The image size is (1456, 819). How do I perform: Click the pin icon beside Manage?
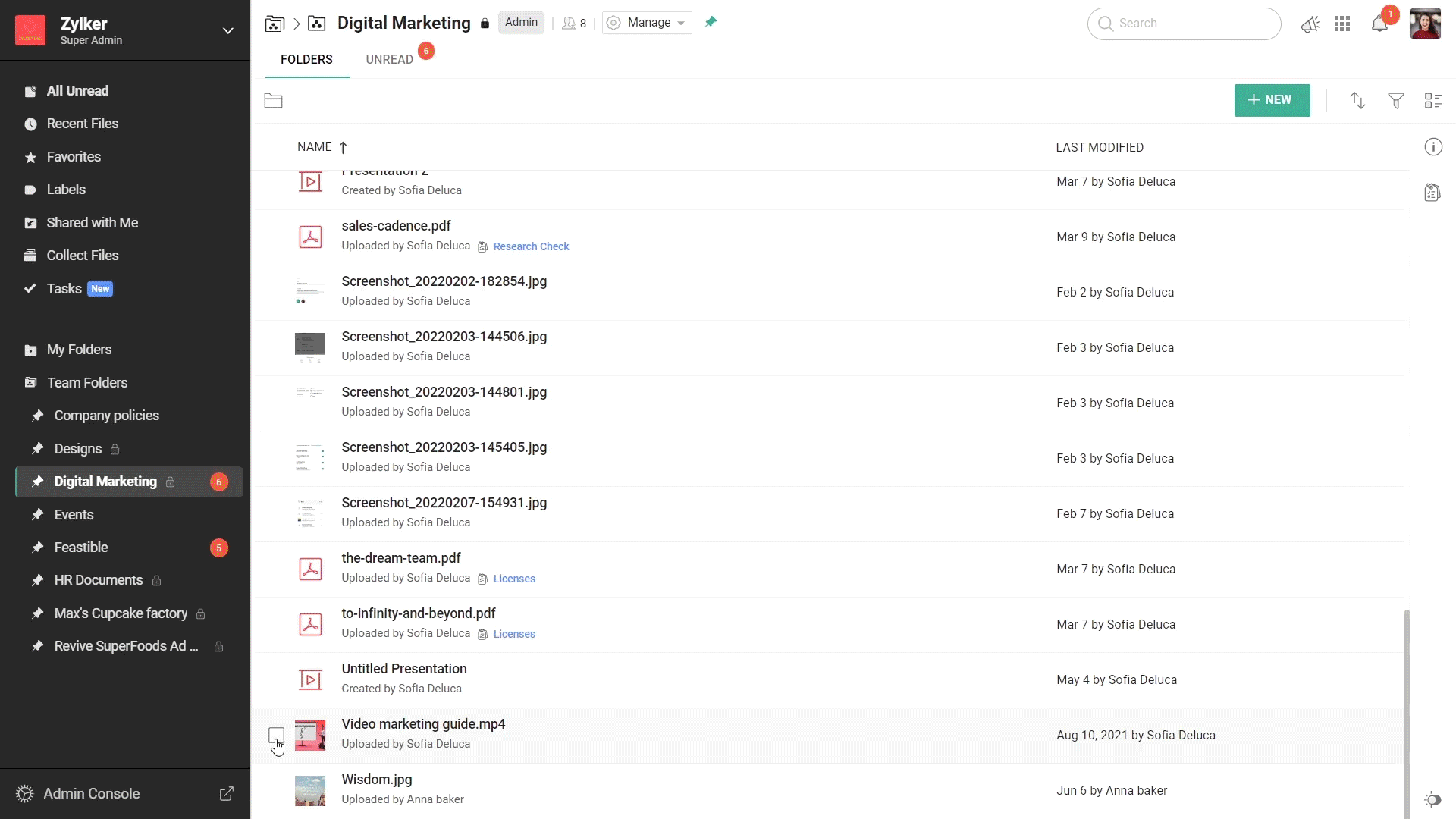(x=711, y=22)
